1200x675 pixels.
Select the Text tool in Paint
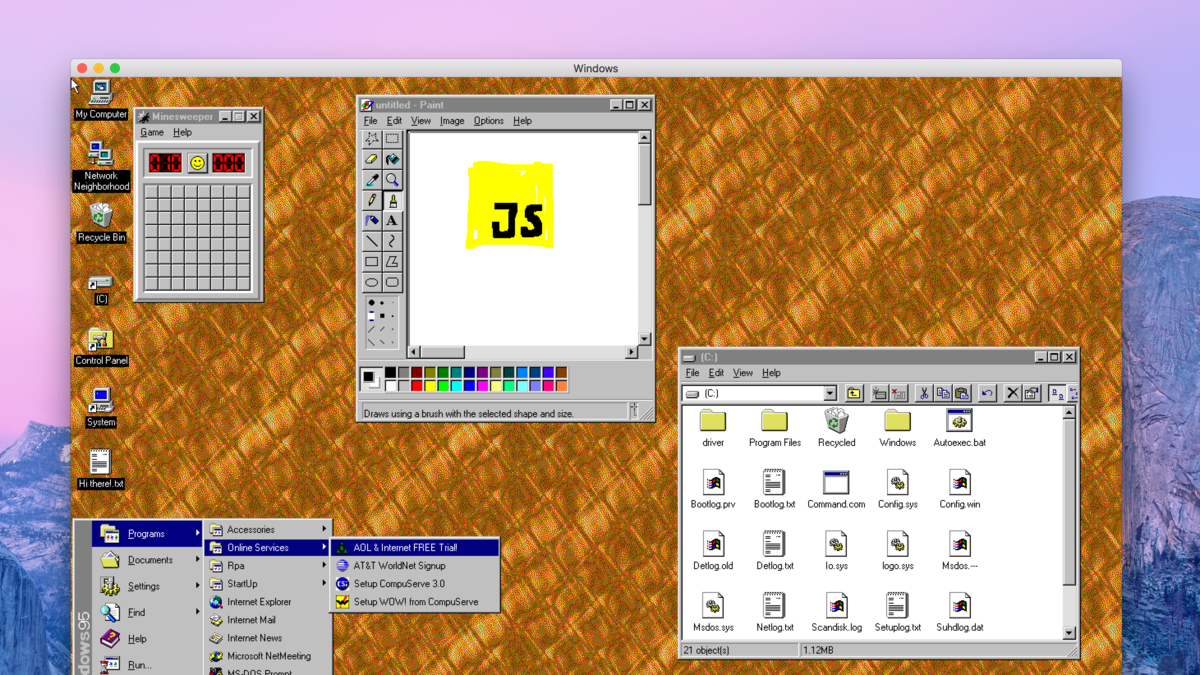click(392, 221)
